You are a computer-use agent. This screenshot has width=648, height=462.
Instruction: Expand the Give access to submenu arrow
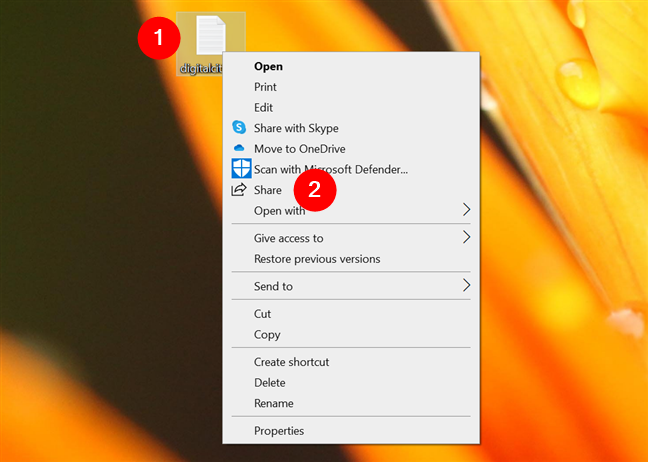466,237
